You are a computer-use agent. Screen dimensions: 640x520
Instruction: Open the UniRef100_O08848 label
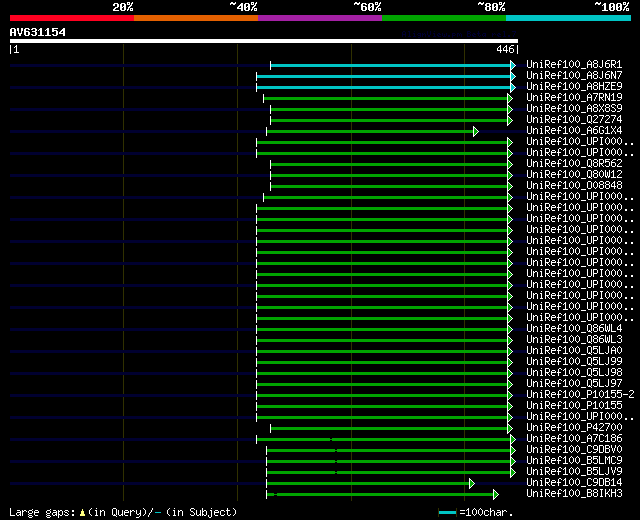[x=574, y=185]
